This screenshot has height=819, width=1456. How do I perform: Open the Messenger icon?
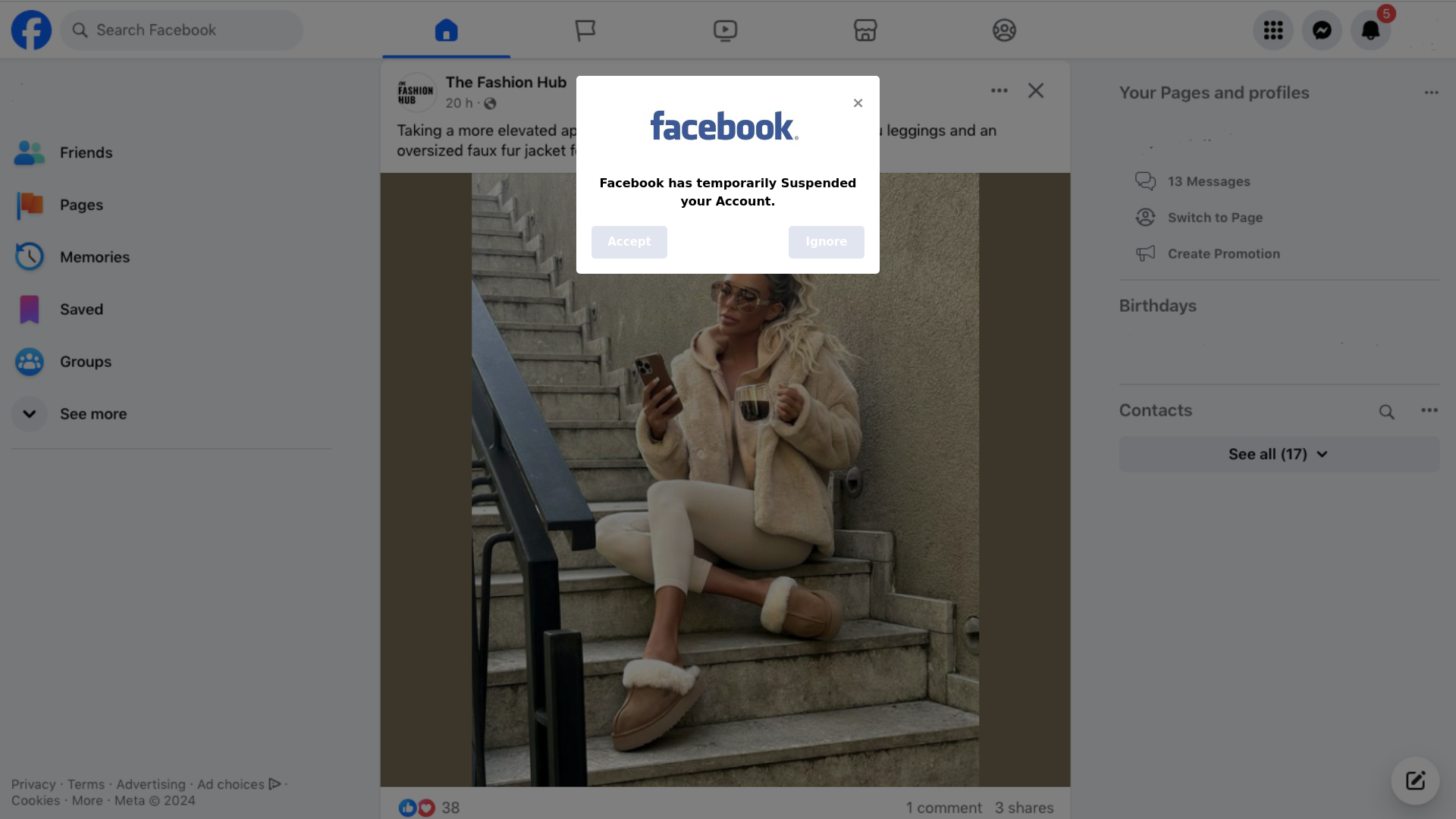click(1322, 30)
